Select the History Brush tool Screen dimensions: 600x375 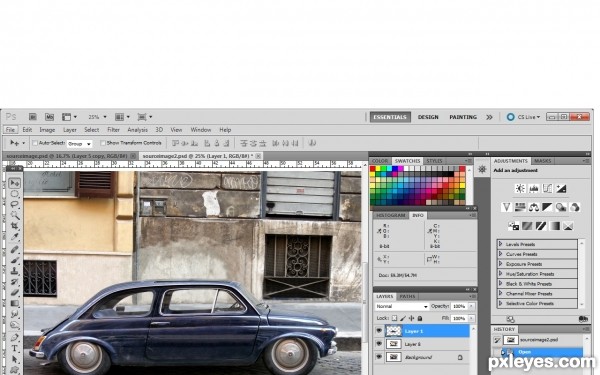tap(15, 282)
